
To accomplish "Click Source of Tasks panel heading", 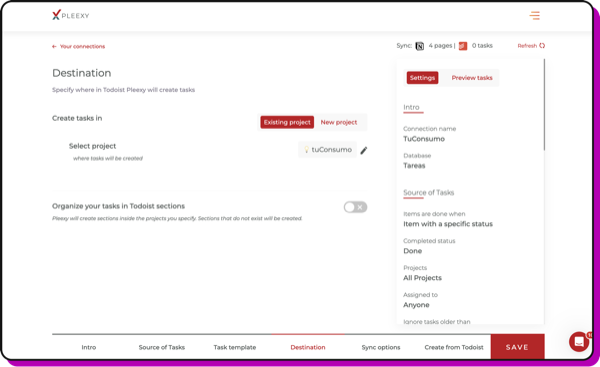I will (429, 192).
